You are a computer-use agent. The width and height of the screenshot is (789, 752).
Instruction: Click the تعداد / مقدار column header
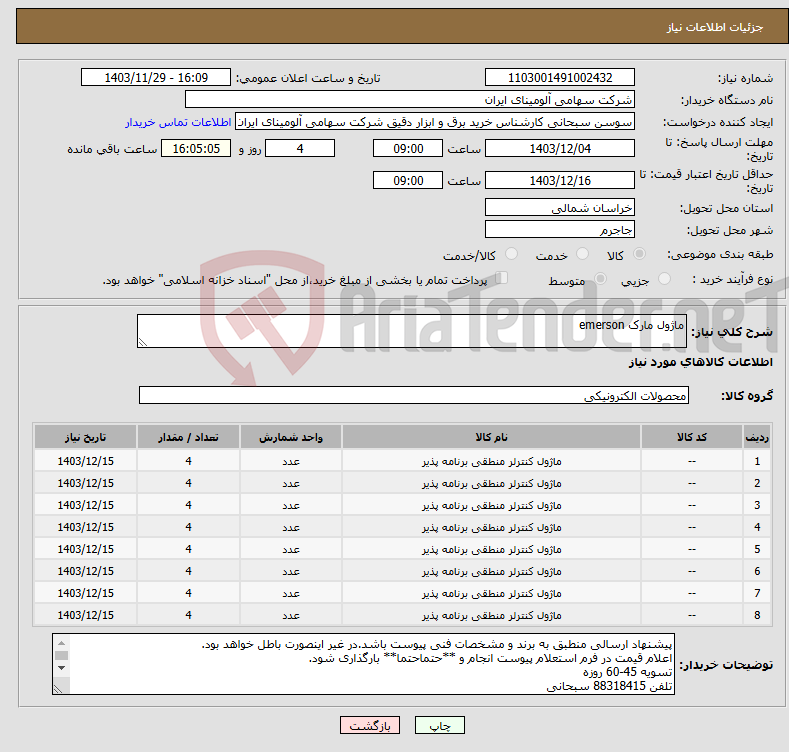188,437
